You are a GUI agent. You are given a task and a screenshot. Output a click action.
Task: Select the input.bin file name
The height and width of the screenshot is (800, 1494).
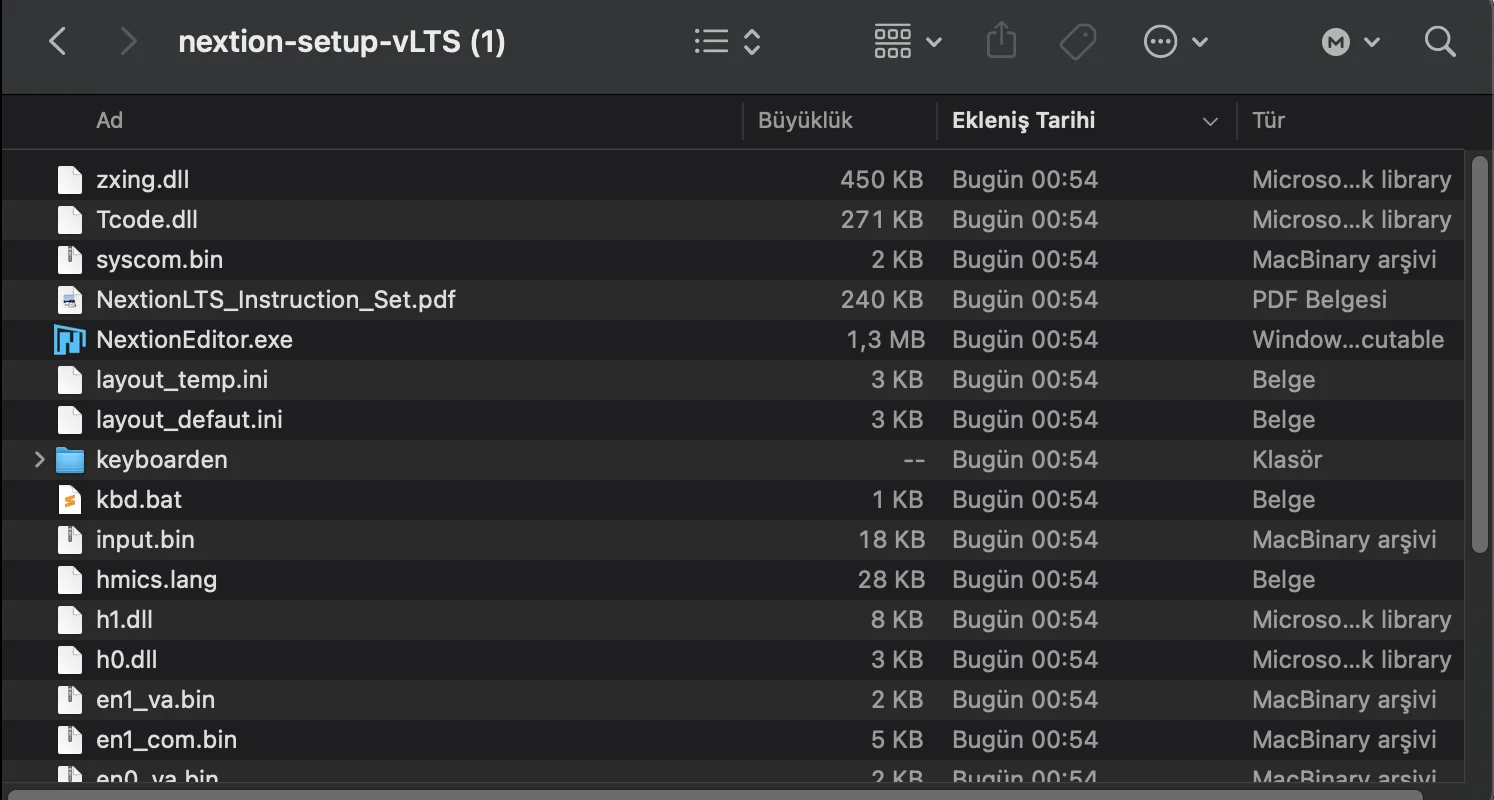[x=145, y=540]
